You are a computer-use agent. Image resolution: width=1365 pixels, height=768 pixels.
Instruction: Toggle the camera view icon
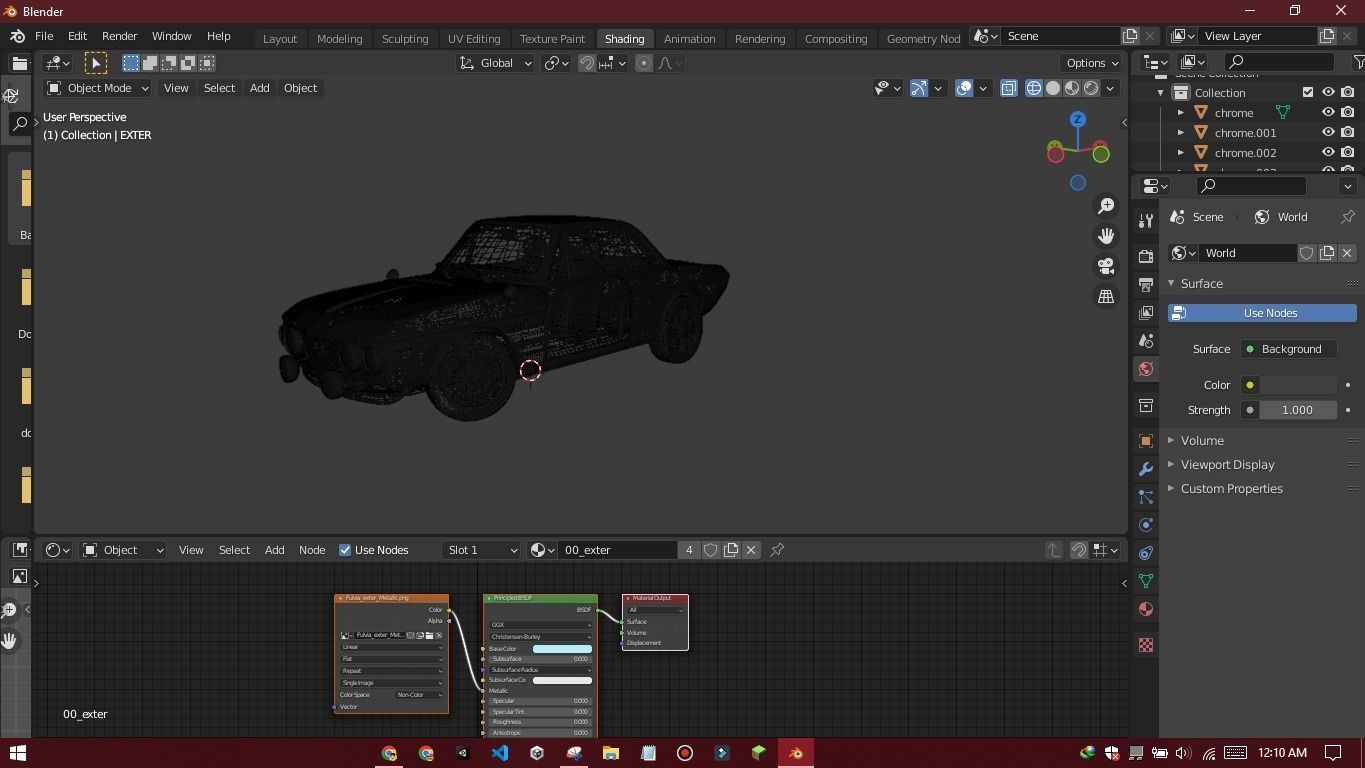(x=1106, y=266)
